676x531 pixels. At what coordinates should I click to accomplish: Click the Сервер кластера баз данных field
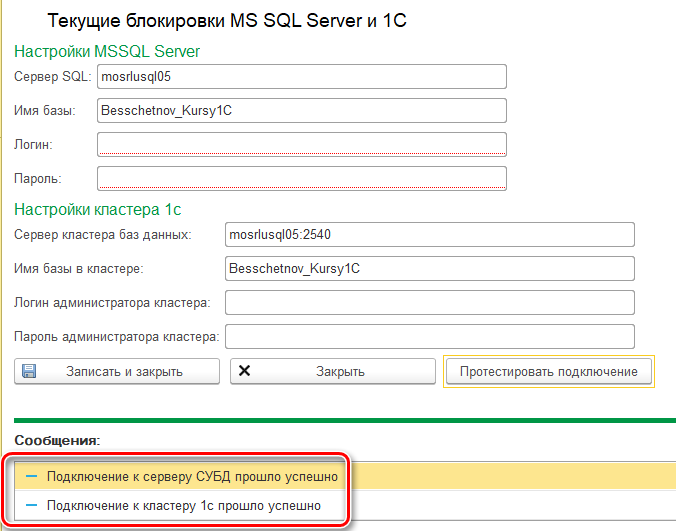pyautogui.click(x=430, y=234)
